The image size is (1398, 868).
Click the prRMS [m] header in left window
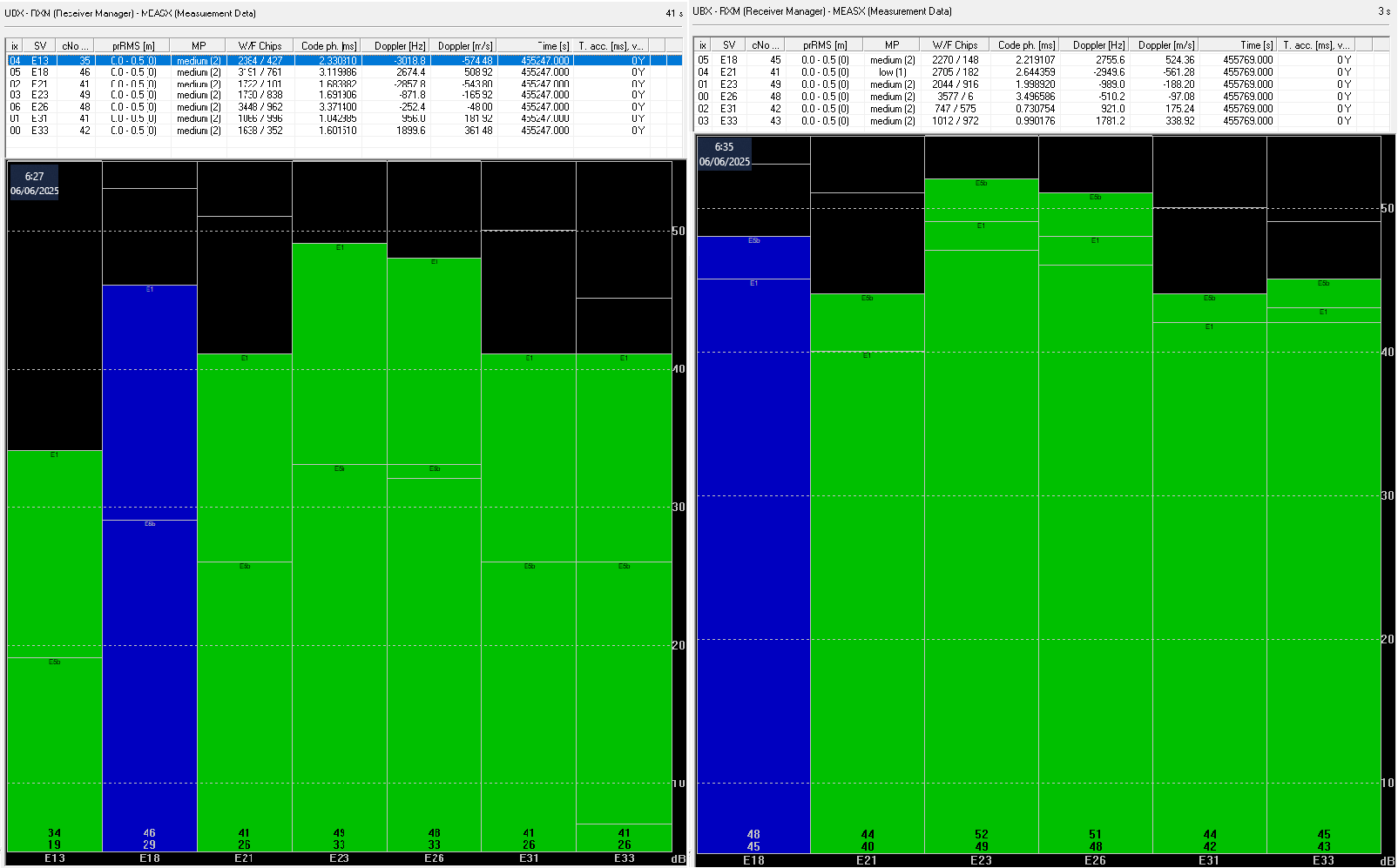coord(132,46)
